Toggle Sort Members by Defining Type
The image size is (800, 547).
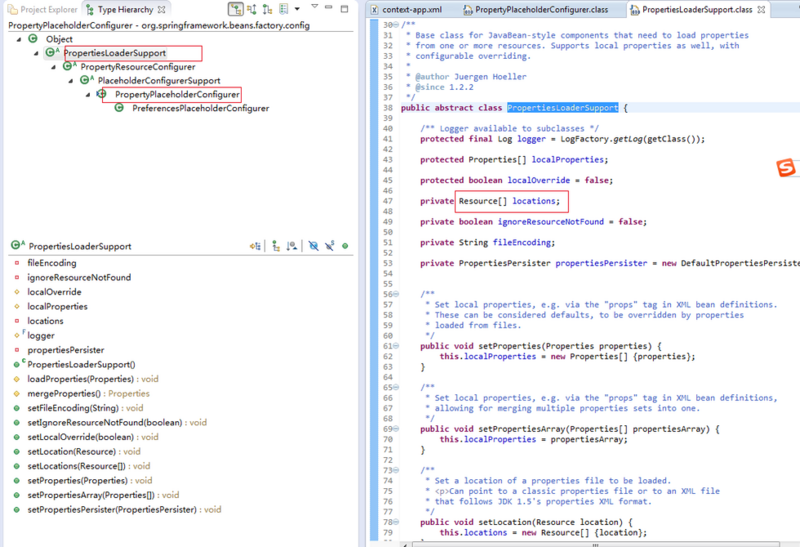[x=292, y=246]
